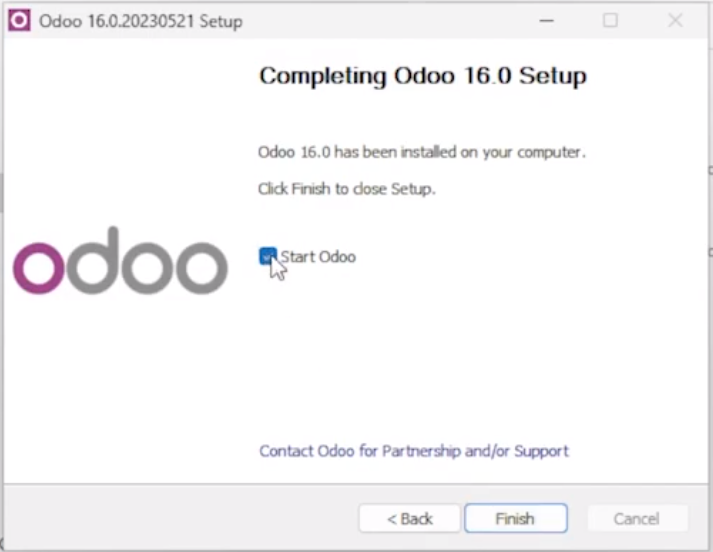Click the word "Support" in the contact link
713x552 pixels.
pyautogui.click(x=541, y=451)
